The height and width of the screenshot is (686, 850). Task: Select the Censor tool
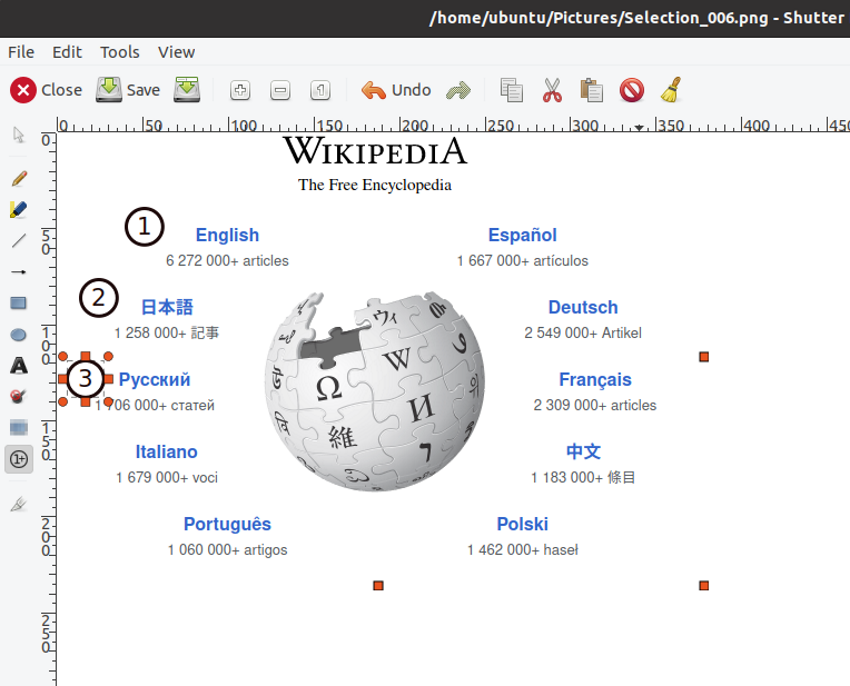pos(18,396)
